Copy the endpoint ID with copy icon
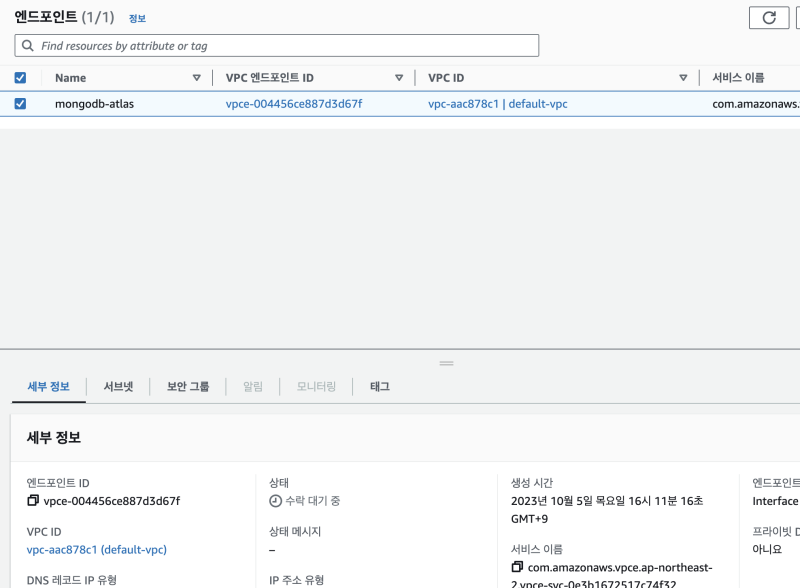The height and width of the screenshot is (588, 800). (33, 500)
